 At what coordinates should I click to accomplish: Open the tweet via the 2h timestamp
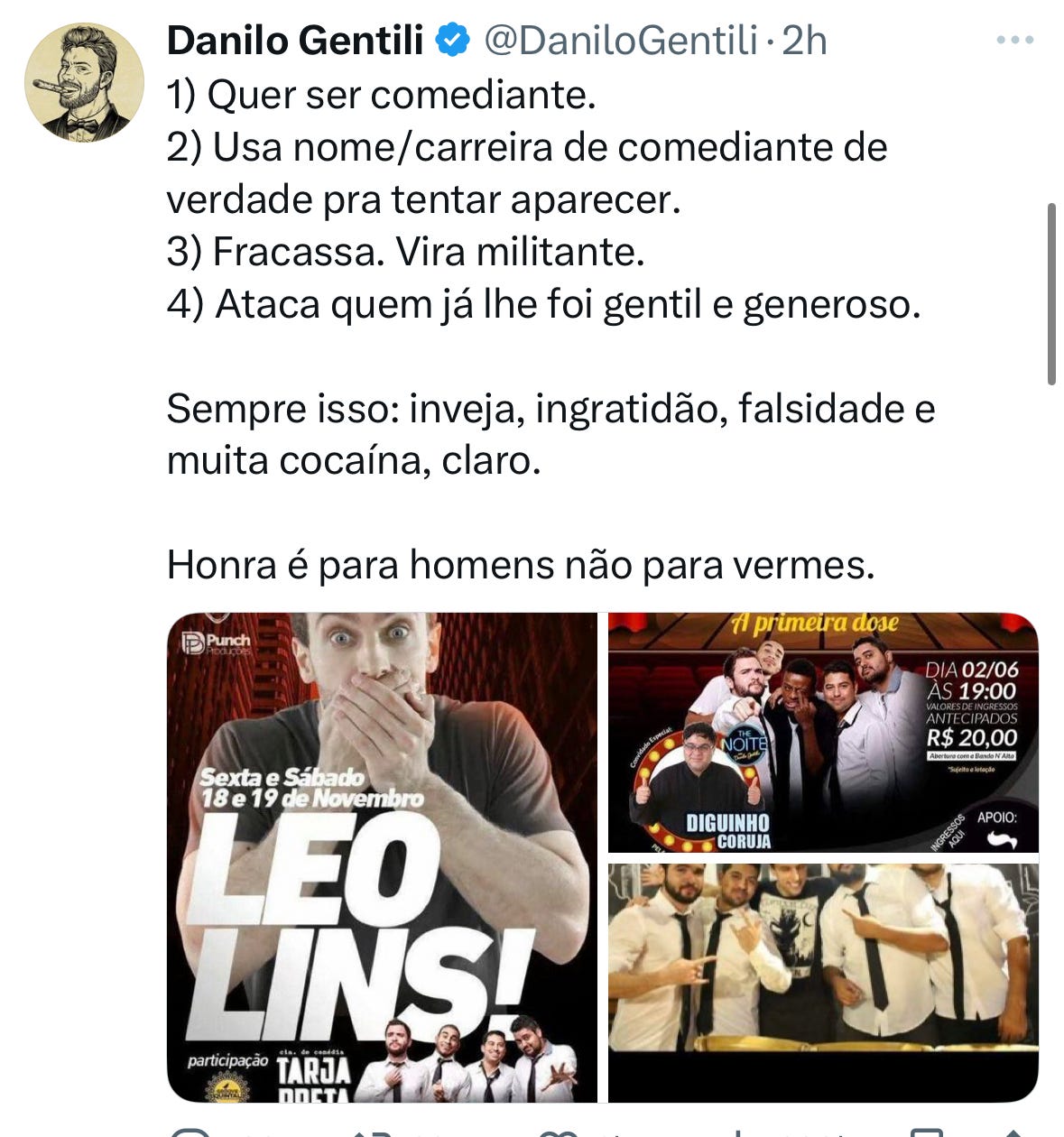tap(804, 41)
